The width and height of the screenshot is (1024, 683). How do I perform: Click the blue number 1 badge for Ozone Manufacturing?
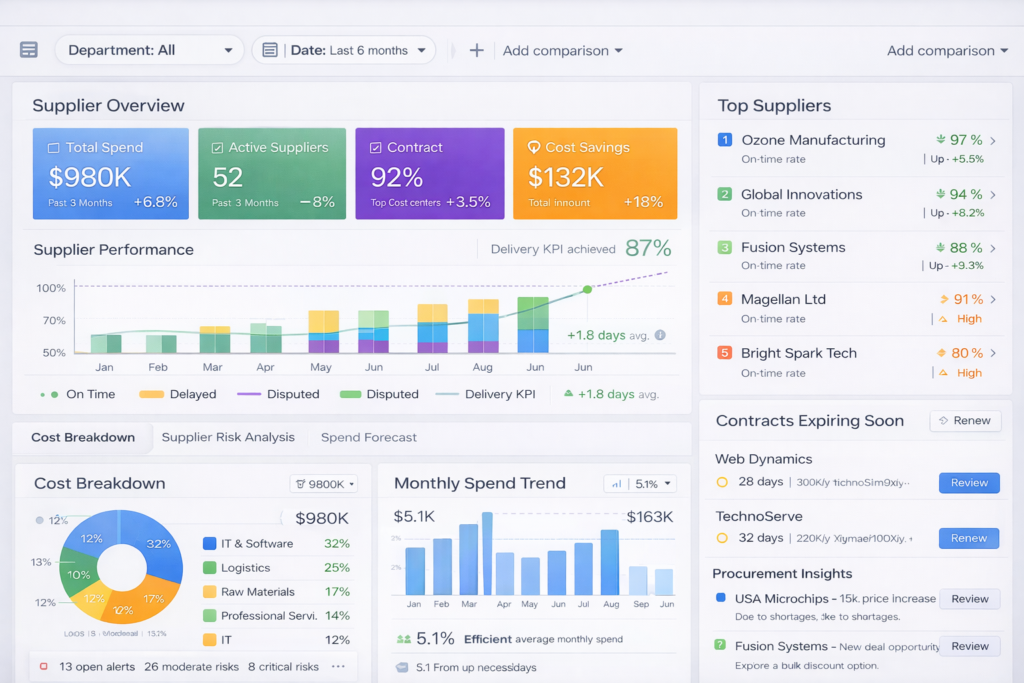pos(725,140)
